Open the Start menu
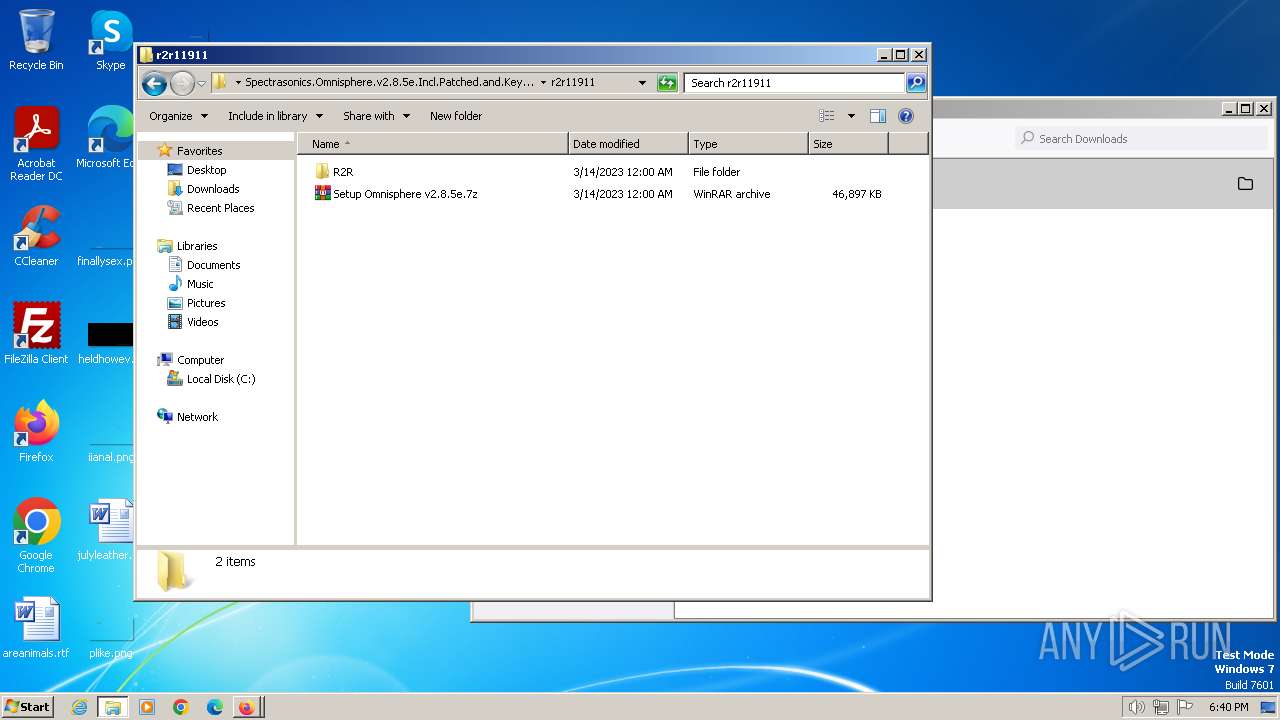 click(x=28, y=707)
